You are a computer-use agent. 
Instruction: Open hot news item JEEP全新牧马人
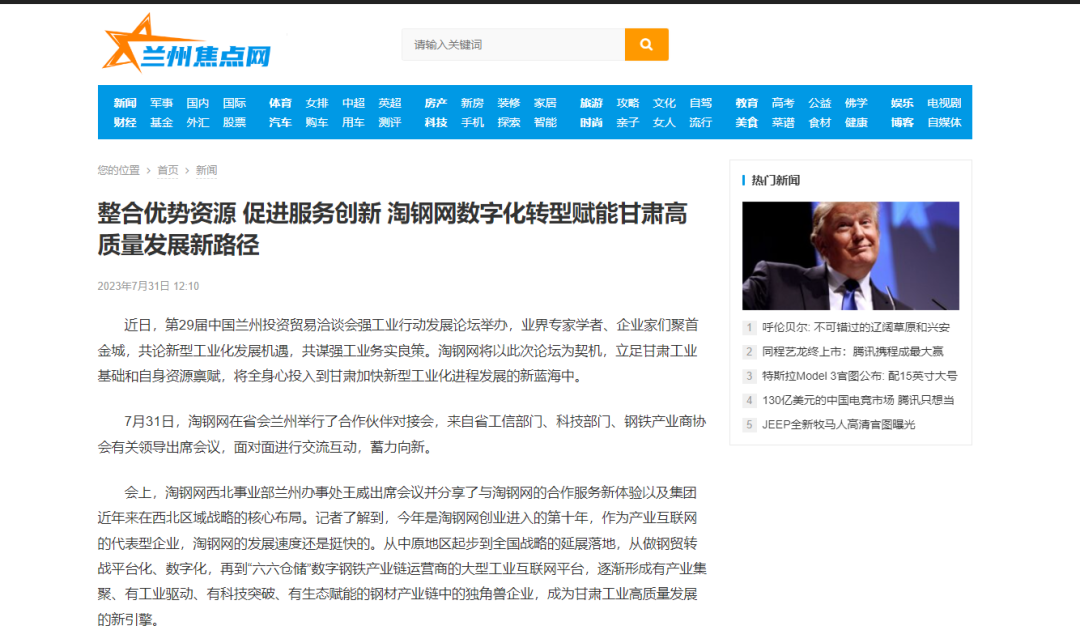(x=838, y=425)
